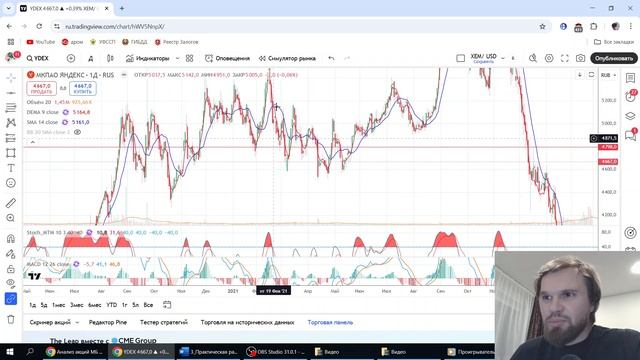Viewport: 640px width, 360px height.
Task: Show the hidden BB 20 SMA indicator eye
Action: (77, 132)
